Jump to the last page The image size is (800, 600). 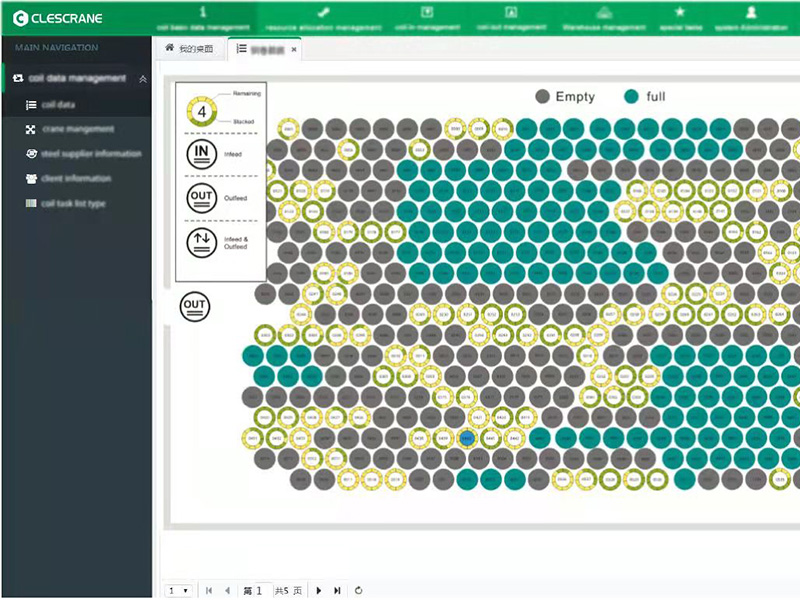click(337, 590)
